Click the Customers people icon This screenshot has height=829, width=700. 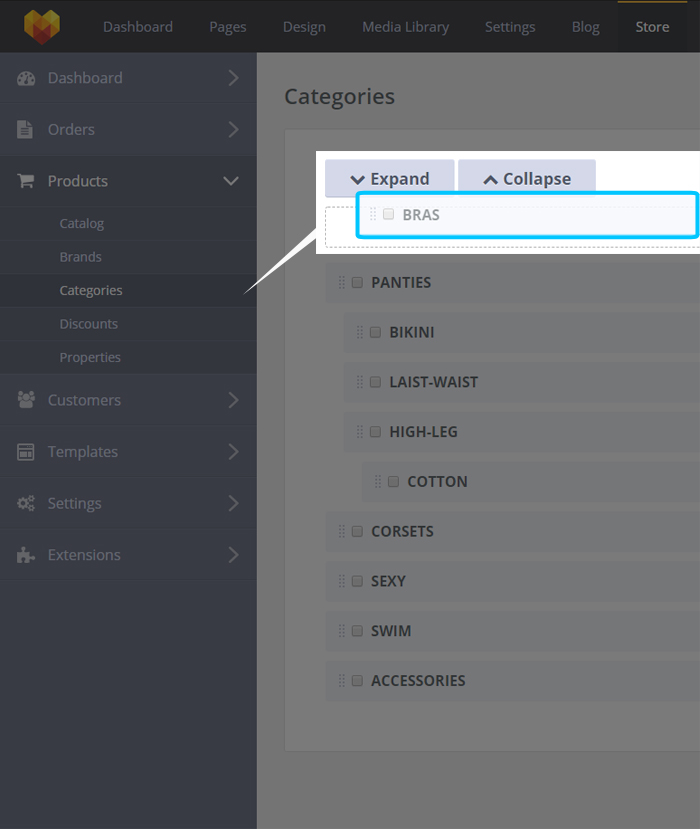(x=26, y=400)
